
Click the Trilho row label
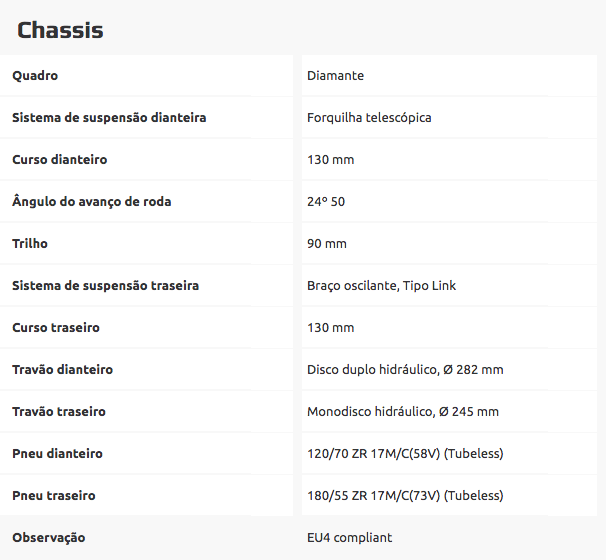[x=30, y=244]
